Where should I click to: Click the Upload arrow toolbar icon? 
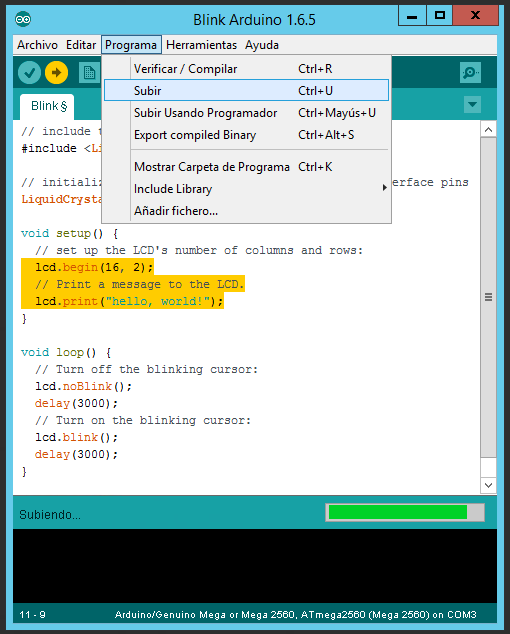(56, 73)
